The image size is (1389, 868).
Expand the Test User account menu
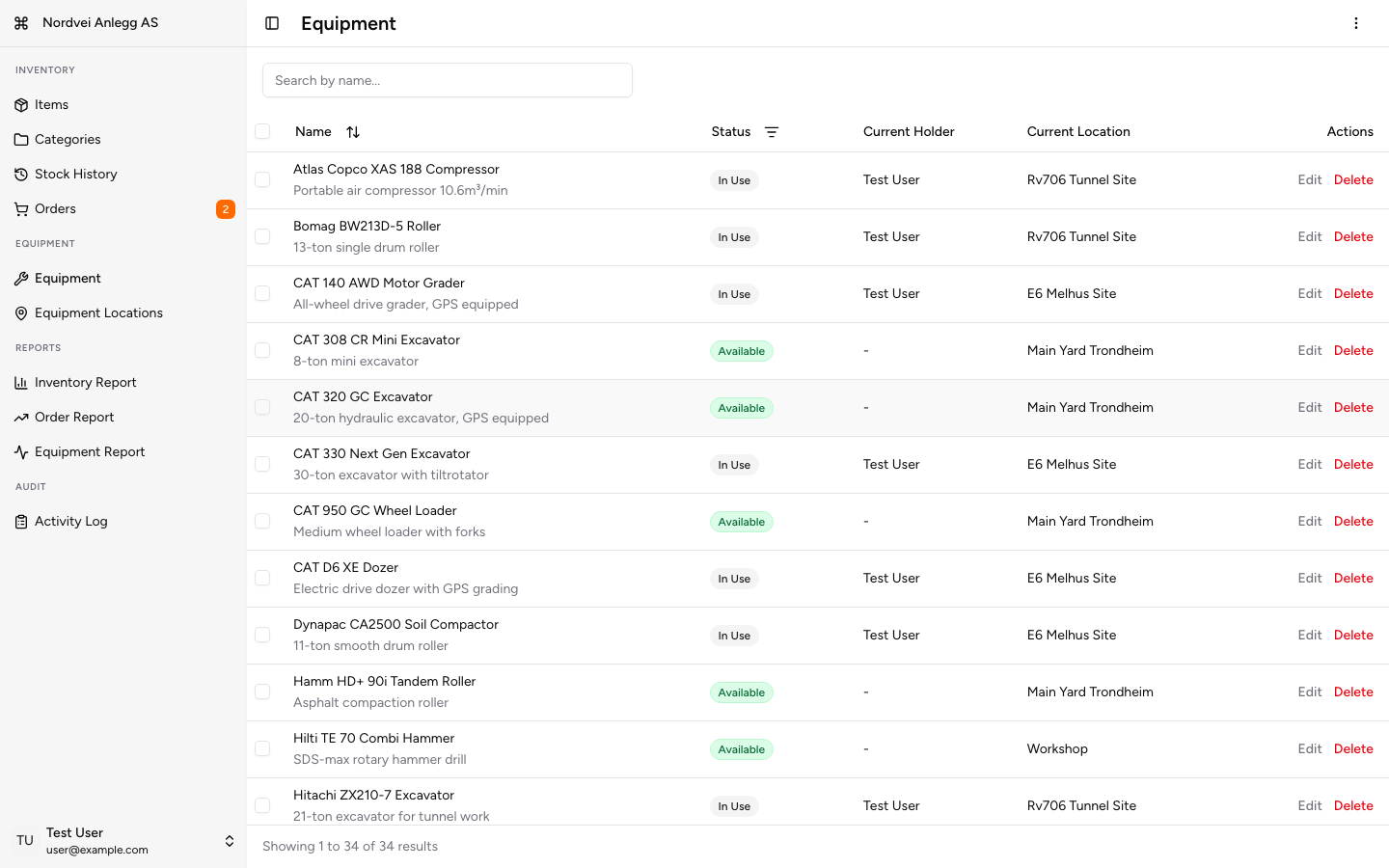point(230,840)
